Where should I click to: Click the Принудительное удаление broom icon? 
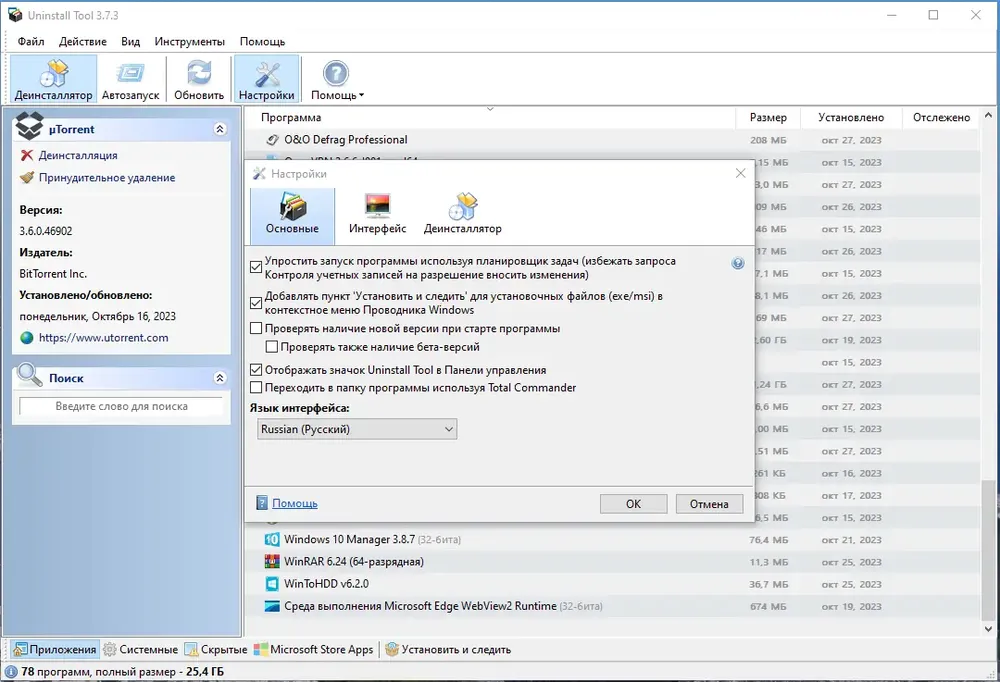(x=27, y=177)
